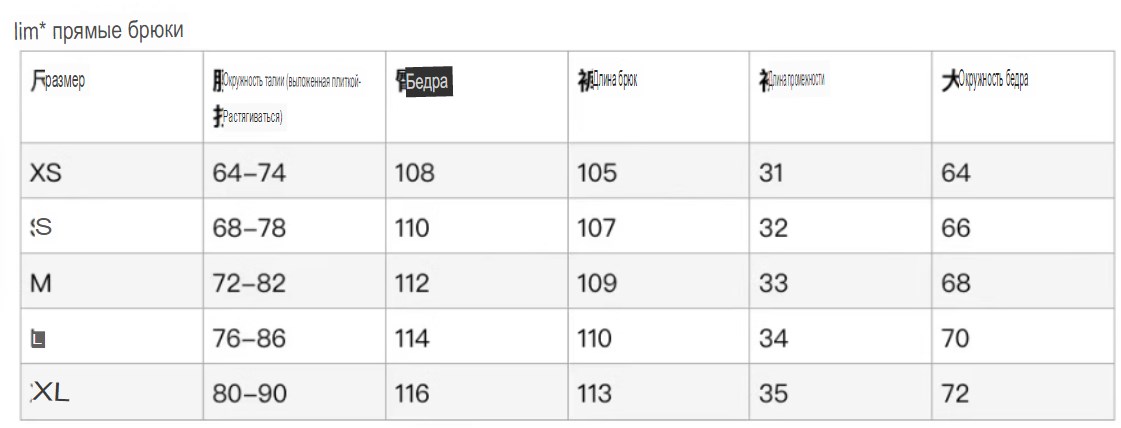Select the XL size row label
Screen dimensions: 1121x428
click(49, 392)
